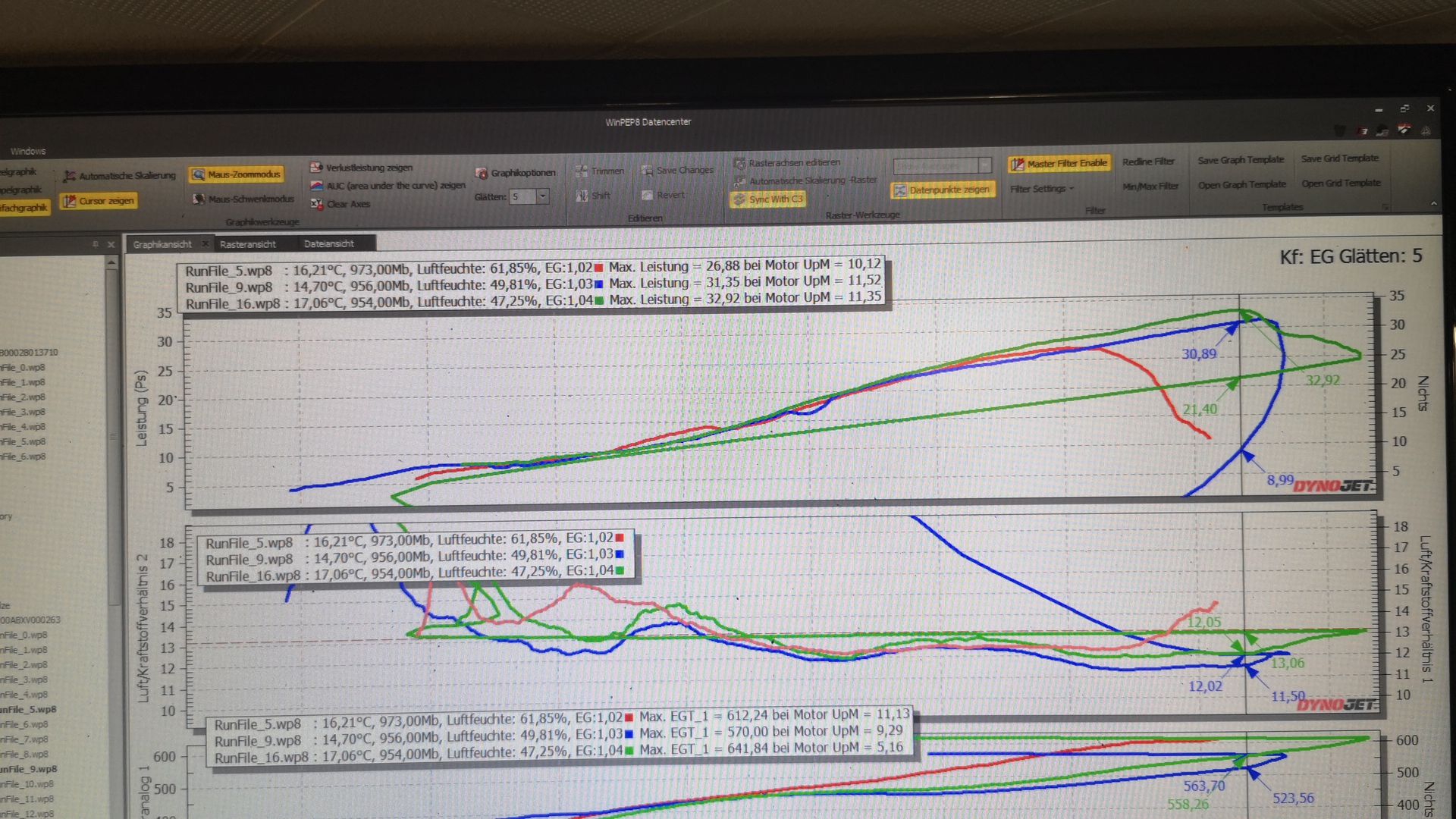
Task: Toggle Datenpunkte zeigen button
Action: click(x=943, y=190)
